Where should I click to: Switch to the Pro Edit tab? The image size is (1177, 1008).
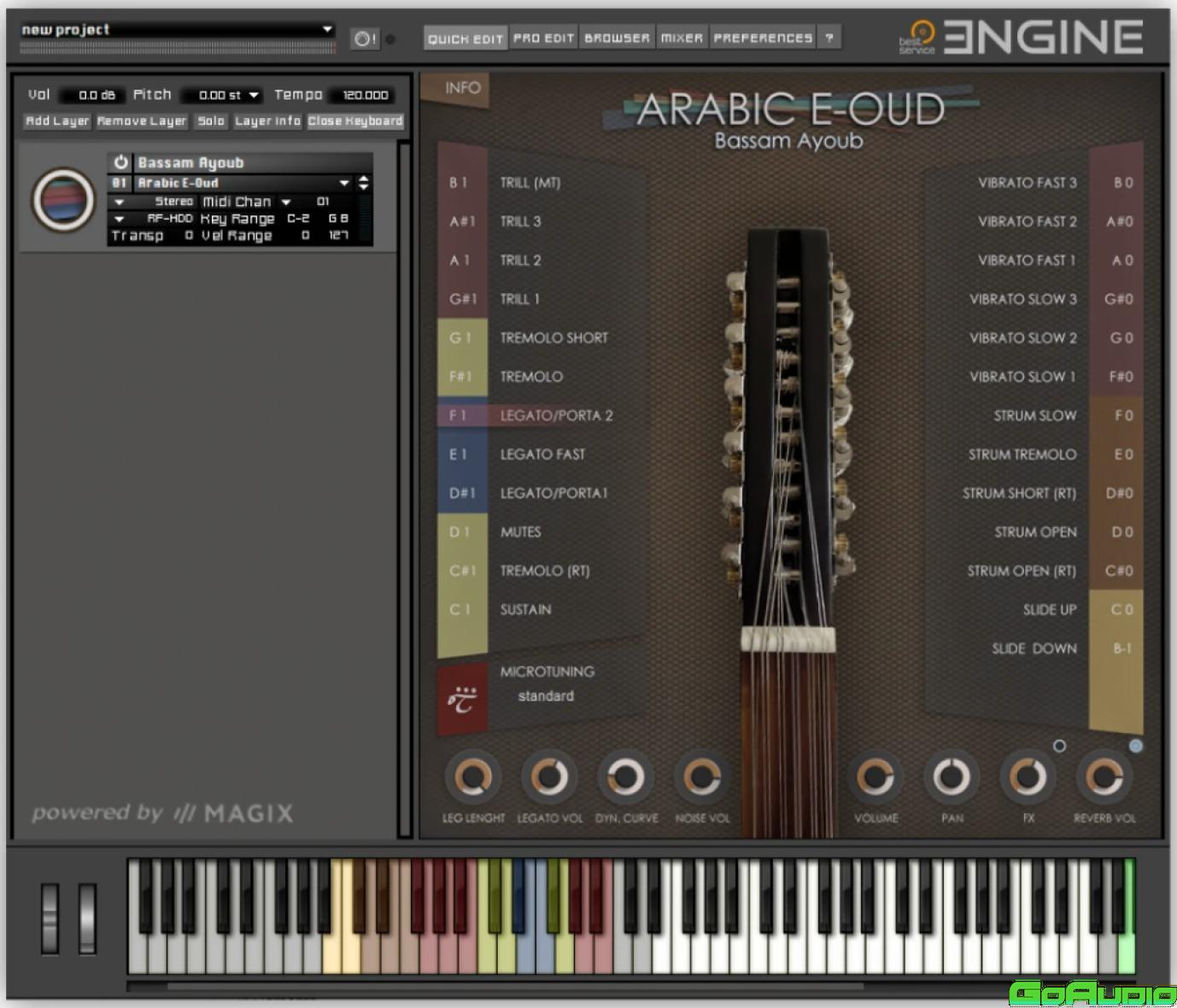pos(543,38)
